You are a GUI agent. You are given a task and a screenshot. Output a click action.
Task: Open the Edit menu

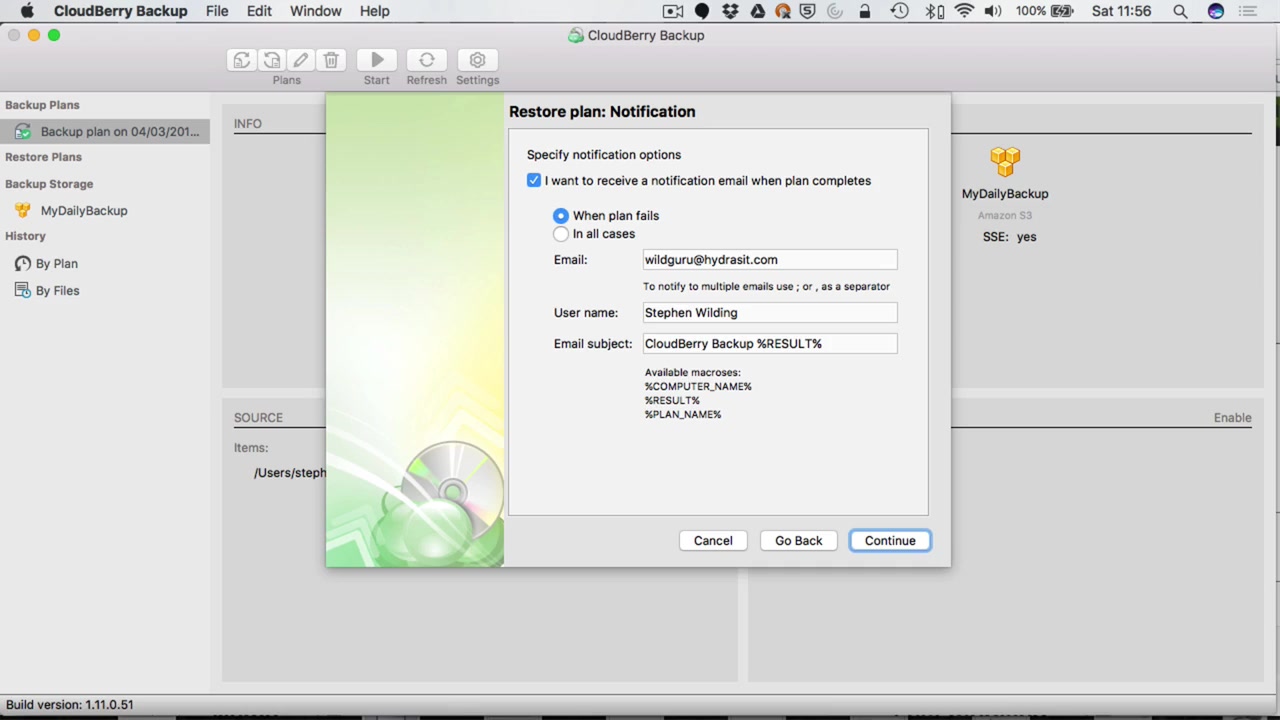tap(259, 11)
